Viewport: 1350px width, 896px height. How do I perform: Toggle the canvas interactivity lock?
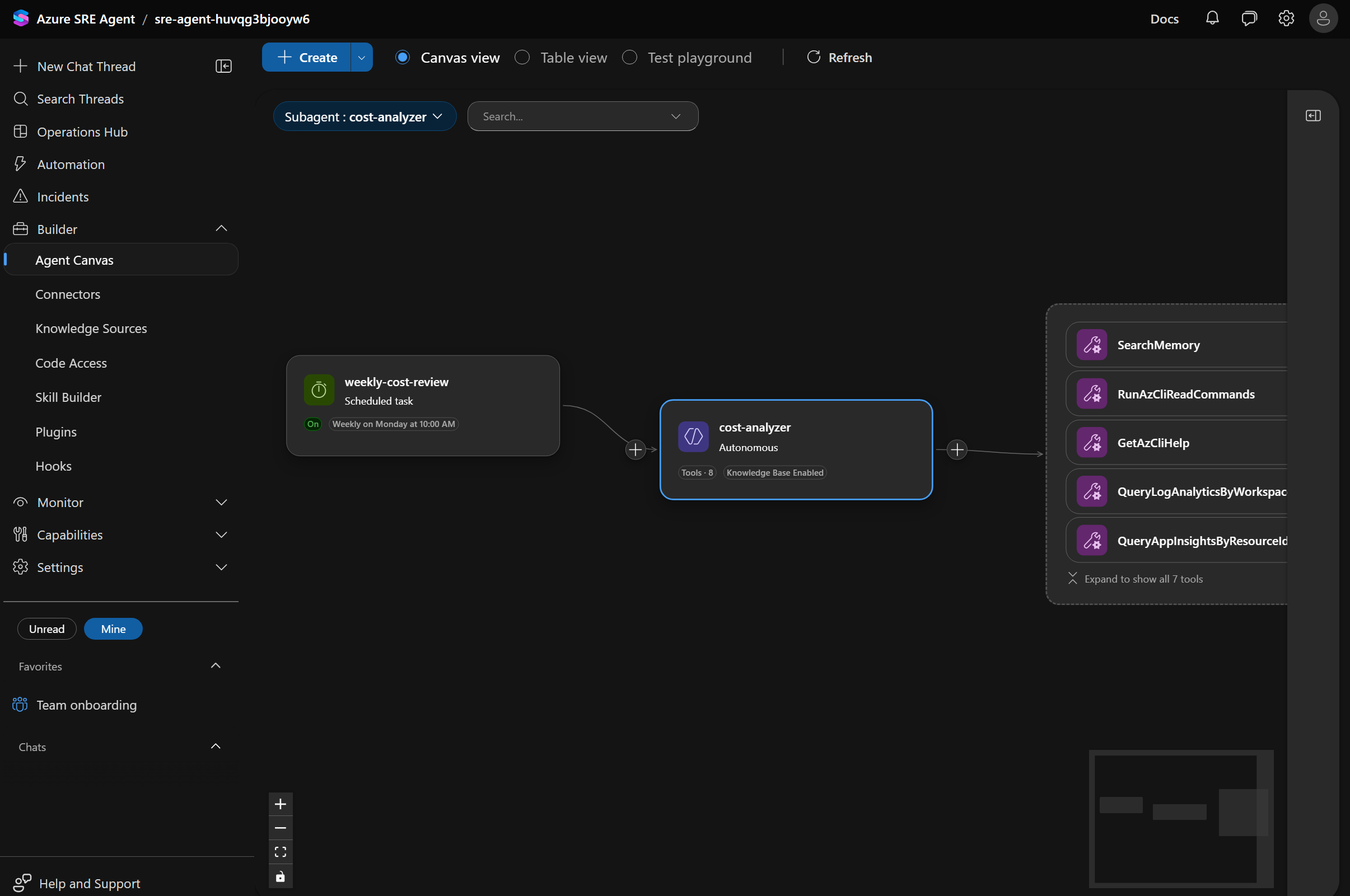coord(281,876)
